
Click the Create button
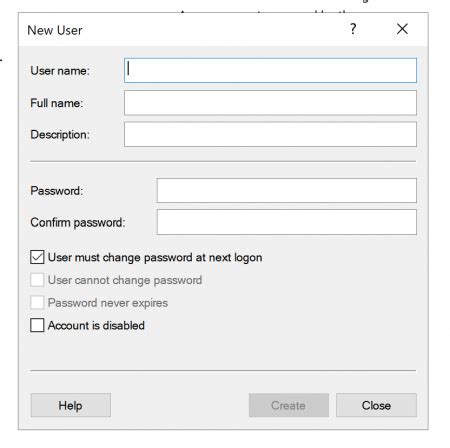(289, 405)
